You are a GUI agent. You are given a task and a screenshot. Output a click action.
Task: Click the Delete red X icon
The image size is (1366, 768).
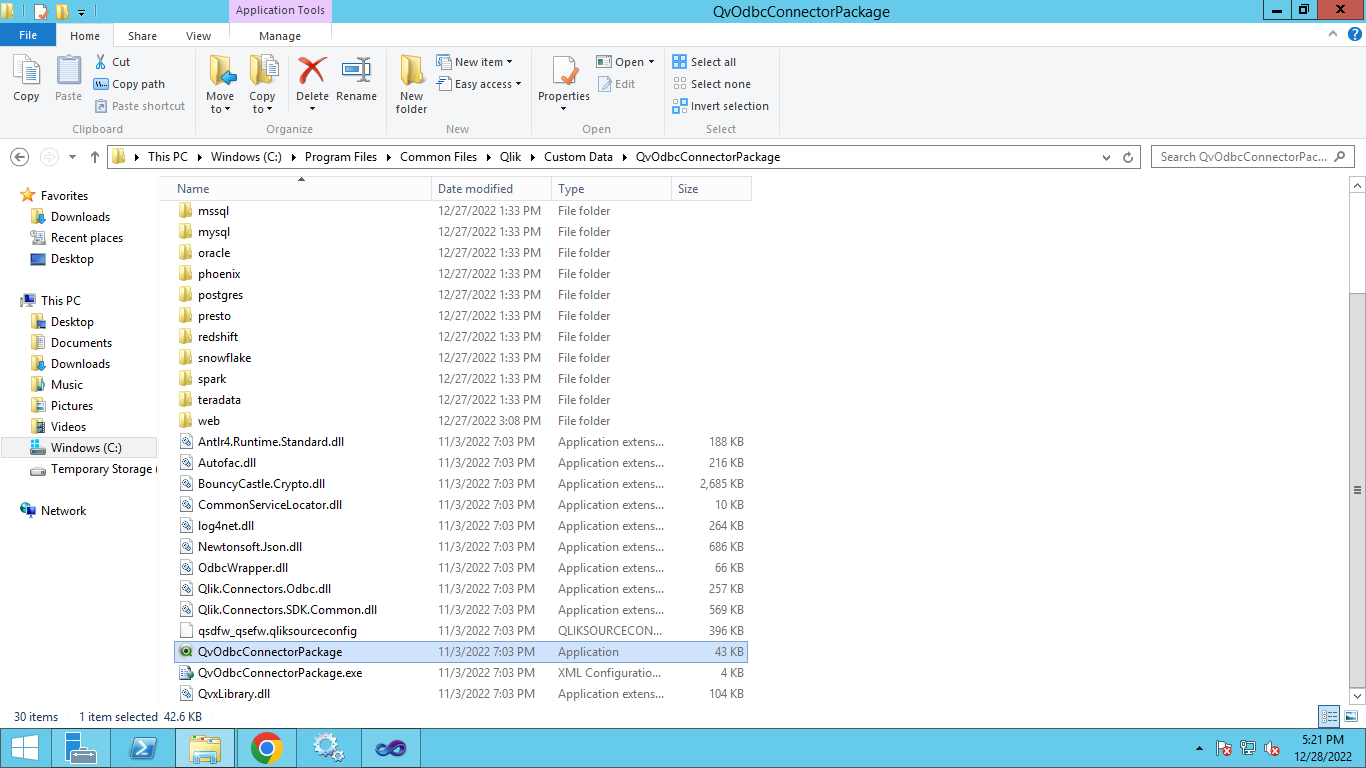(x=312, y=71)
